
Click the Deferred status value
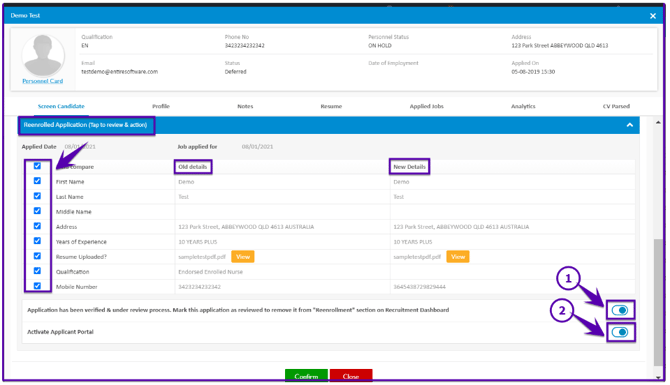pyautogui.click(x=235, y=72)
